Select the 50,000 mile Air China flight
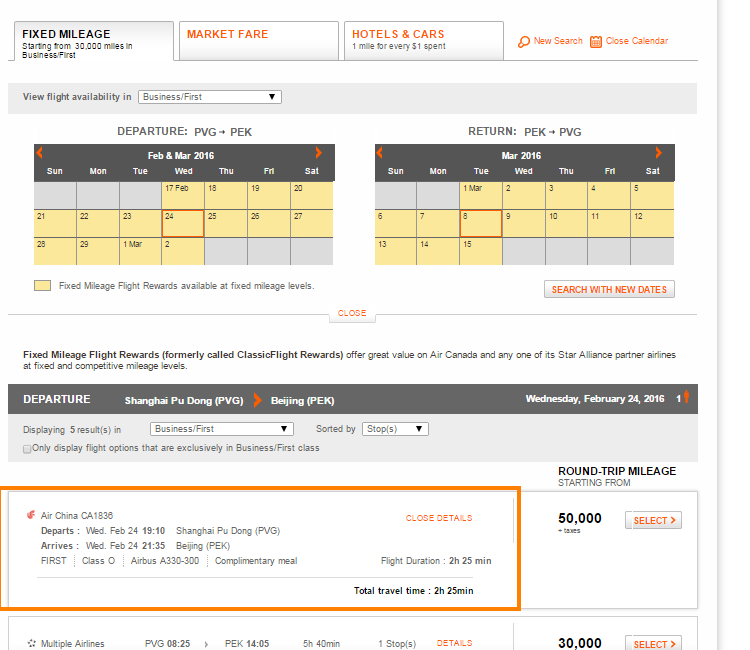 click(x=653, y=520)
